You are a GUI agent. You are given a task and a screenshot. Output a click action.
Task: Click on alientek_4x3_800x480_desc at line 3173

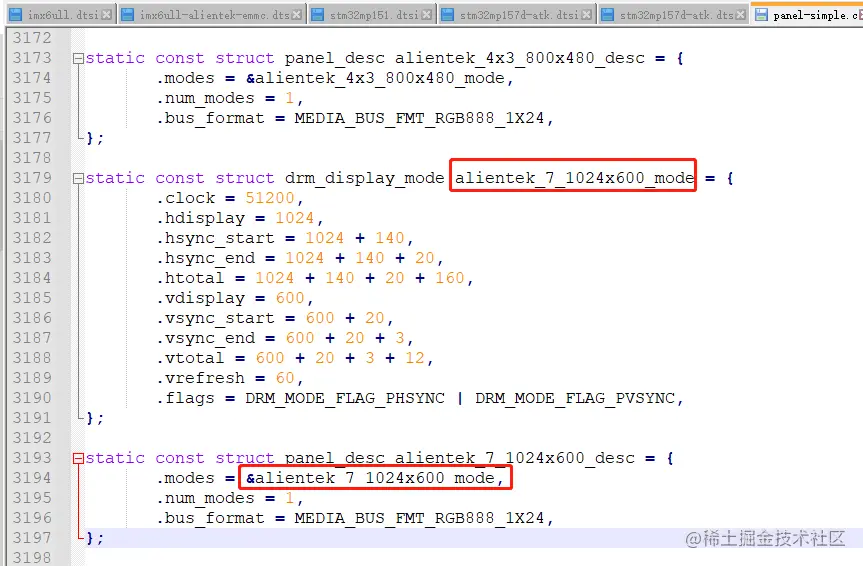[520, 58]
